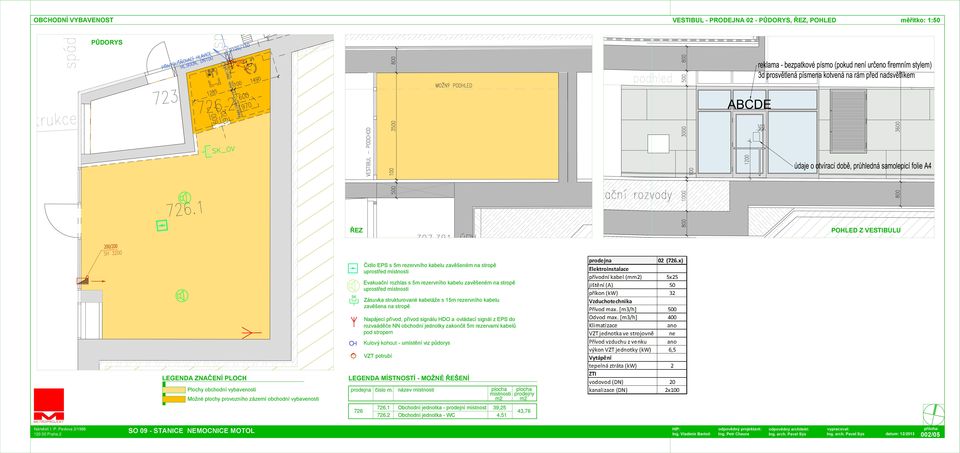Click the sheet number '002/05'
The width and height of the screenshot is (960, 453).
[x=929, y=433]
